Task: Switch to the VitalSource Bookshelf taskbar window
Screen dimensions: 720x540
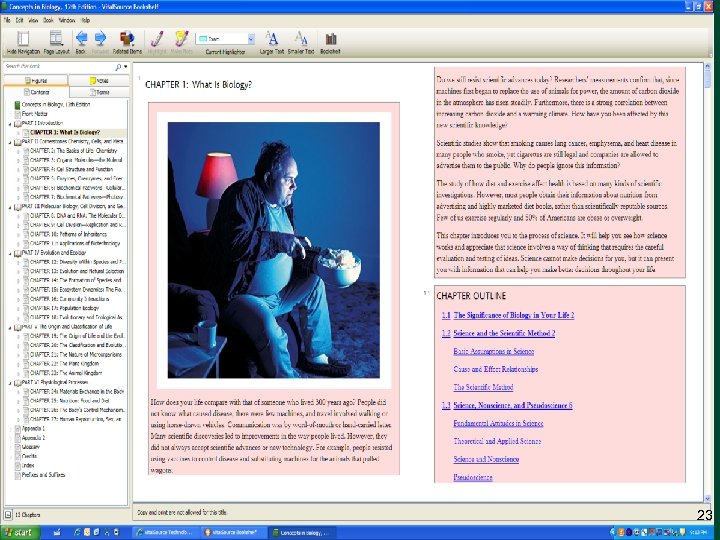Action: tap(233, 533)
